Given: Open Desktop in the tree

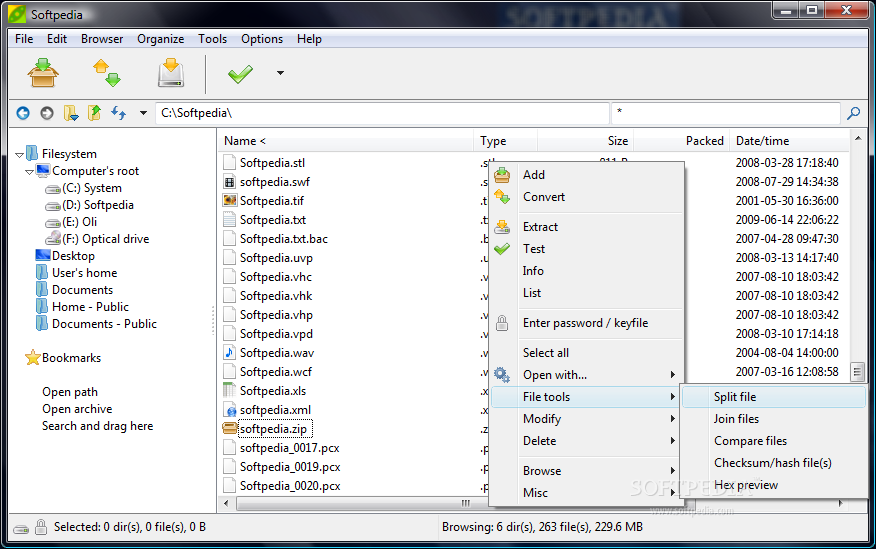Looking at the screenshot, I should 73,256.
